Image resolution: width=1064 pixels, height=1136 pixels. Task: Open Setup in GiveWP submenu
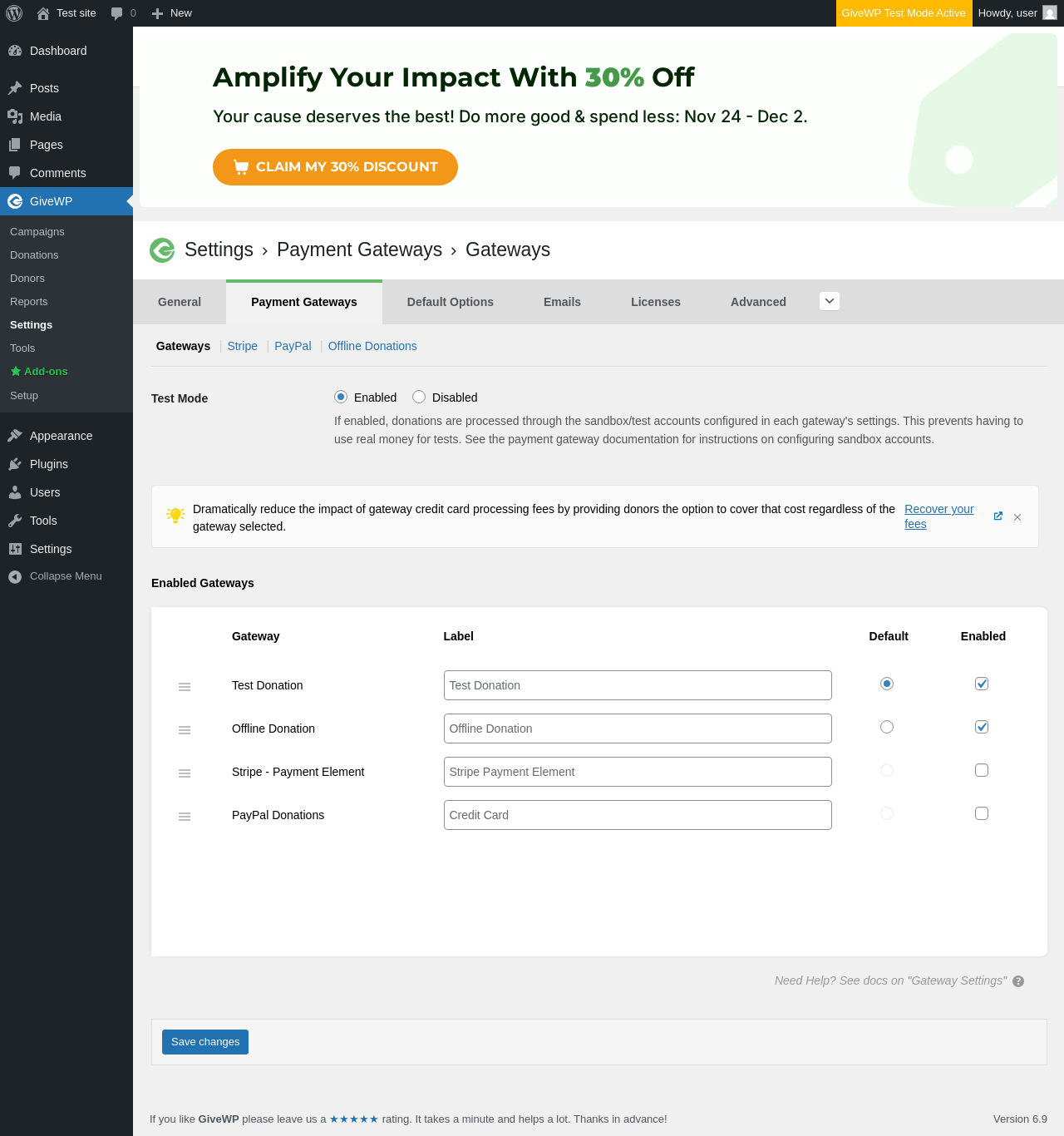(24, 396)
